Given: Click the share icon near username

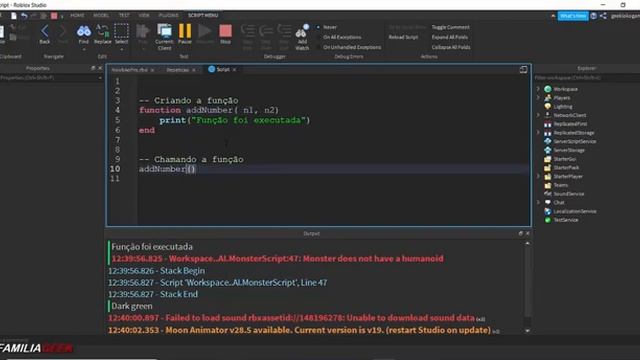Looking at the screenshot, I should coord(603,16).
